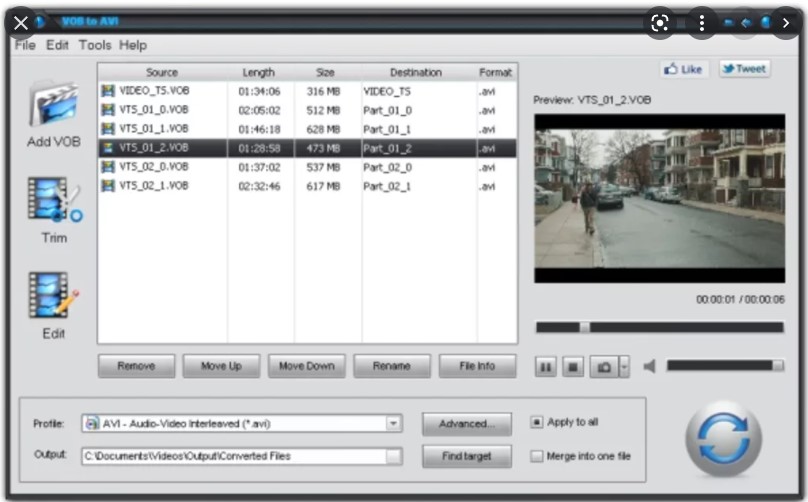The width and height of the screenshot is (808, 502).
Task: Click the 02:32:46 length cell
Action: [259, 186]
